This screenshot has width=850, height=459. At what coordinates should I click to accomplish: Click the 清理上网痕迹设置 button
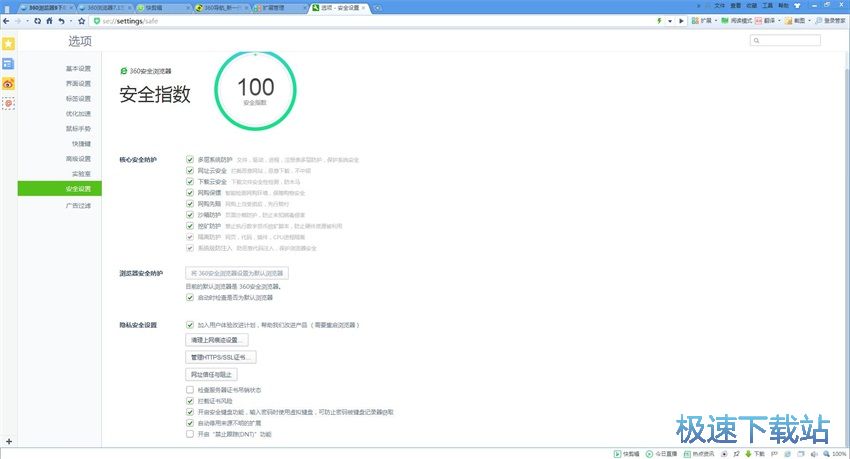pyautogui.click(x=217, y=340)
